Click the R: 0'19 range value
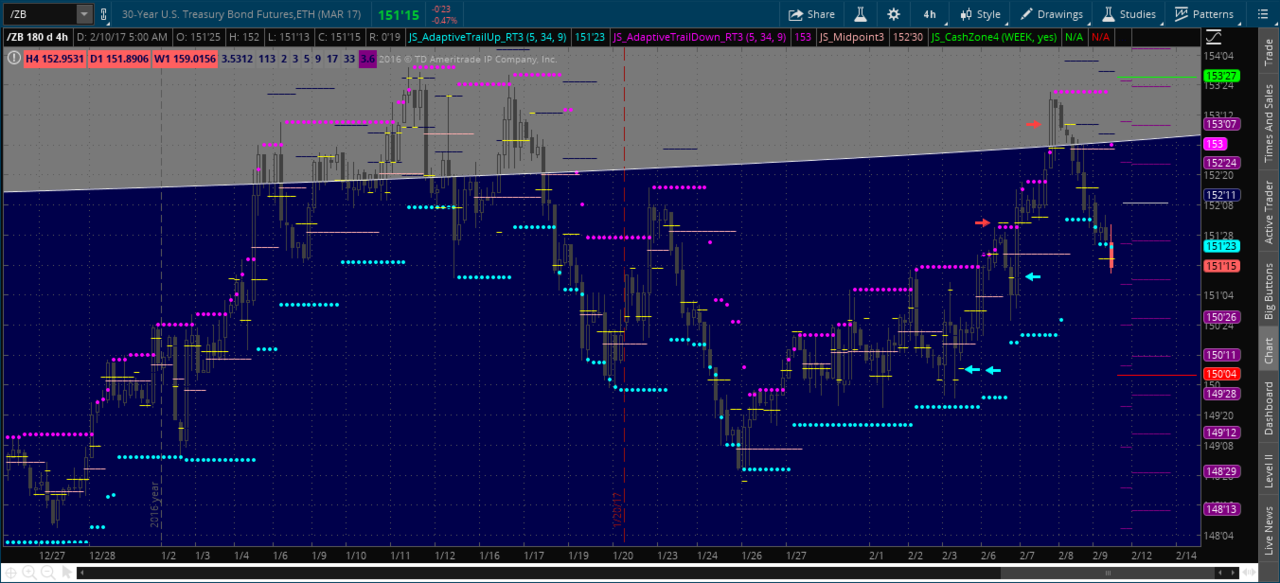The height and width of the screenshot is (583, 1280). [x=383, y=37]
